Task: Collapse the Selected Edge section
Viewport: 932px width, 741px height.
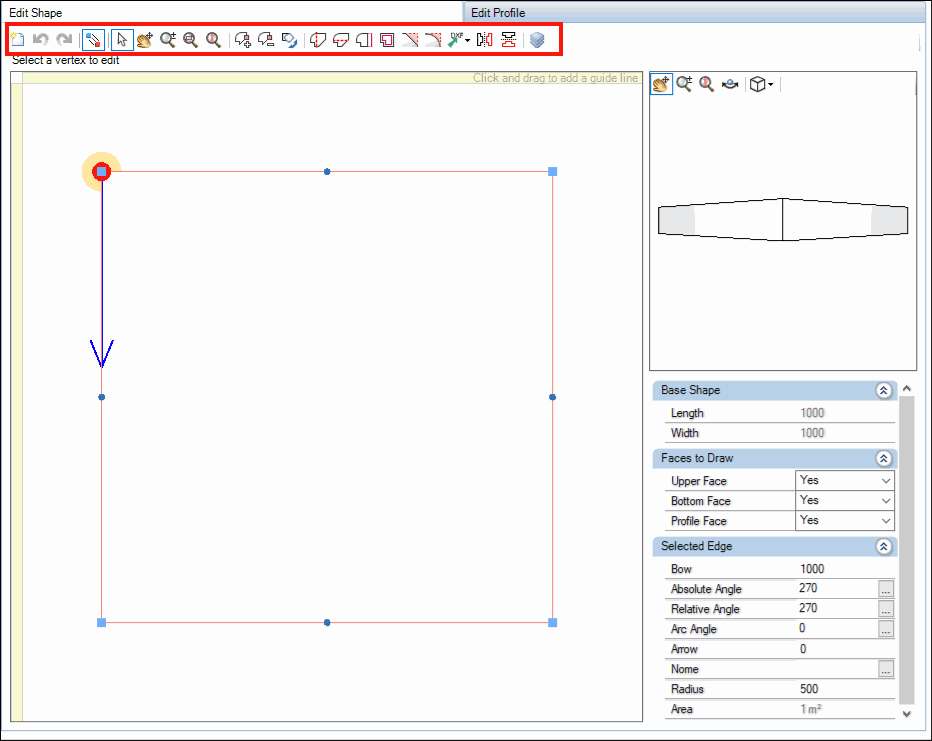Action: [884, 547]
